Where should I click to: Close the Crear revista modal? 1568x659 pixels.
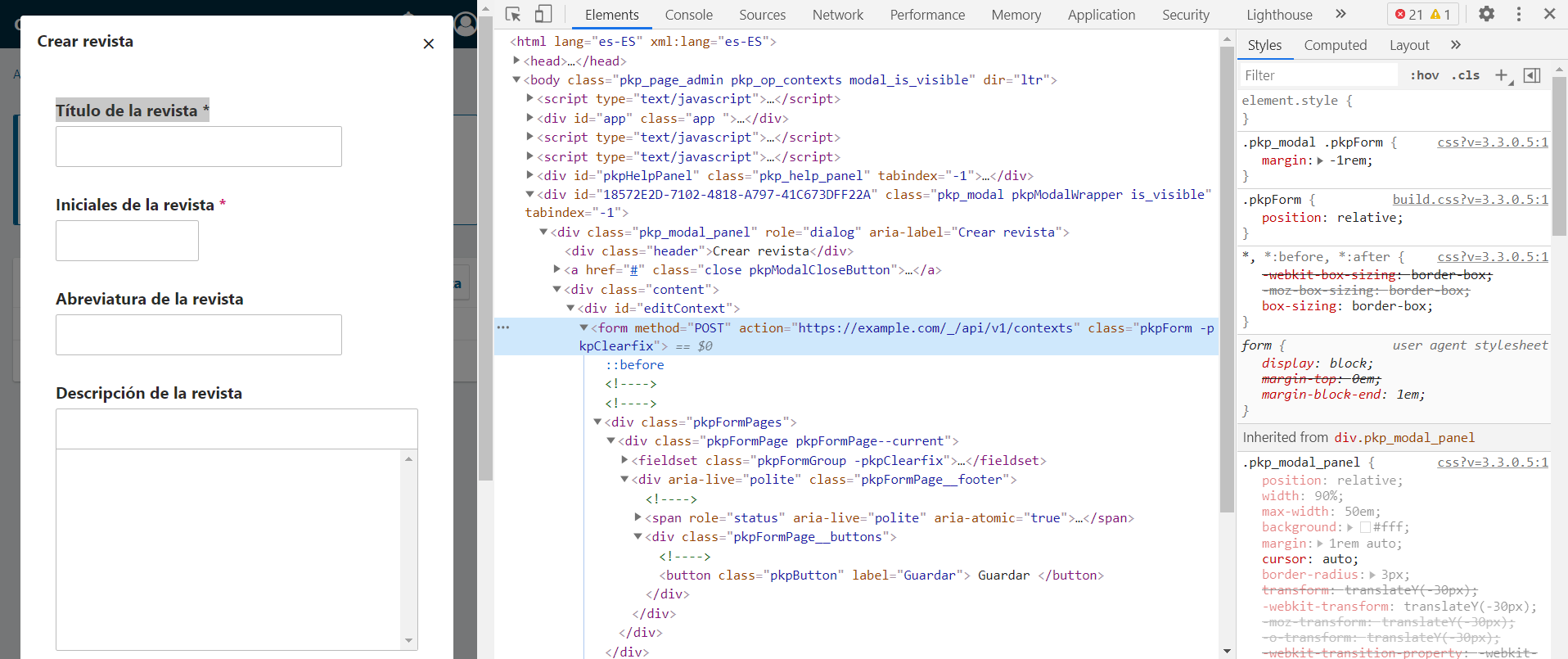pyautogui.click(x=428, y=43)
